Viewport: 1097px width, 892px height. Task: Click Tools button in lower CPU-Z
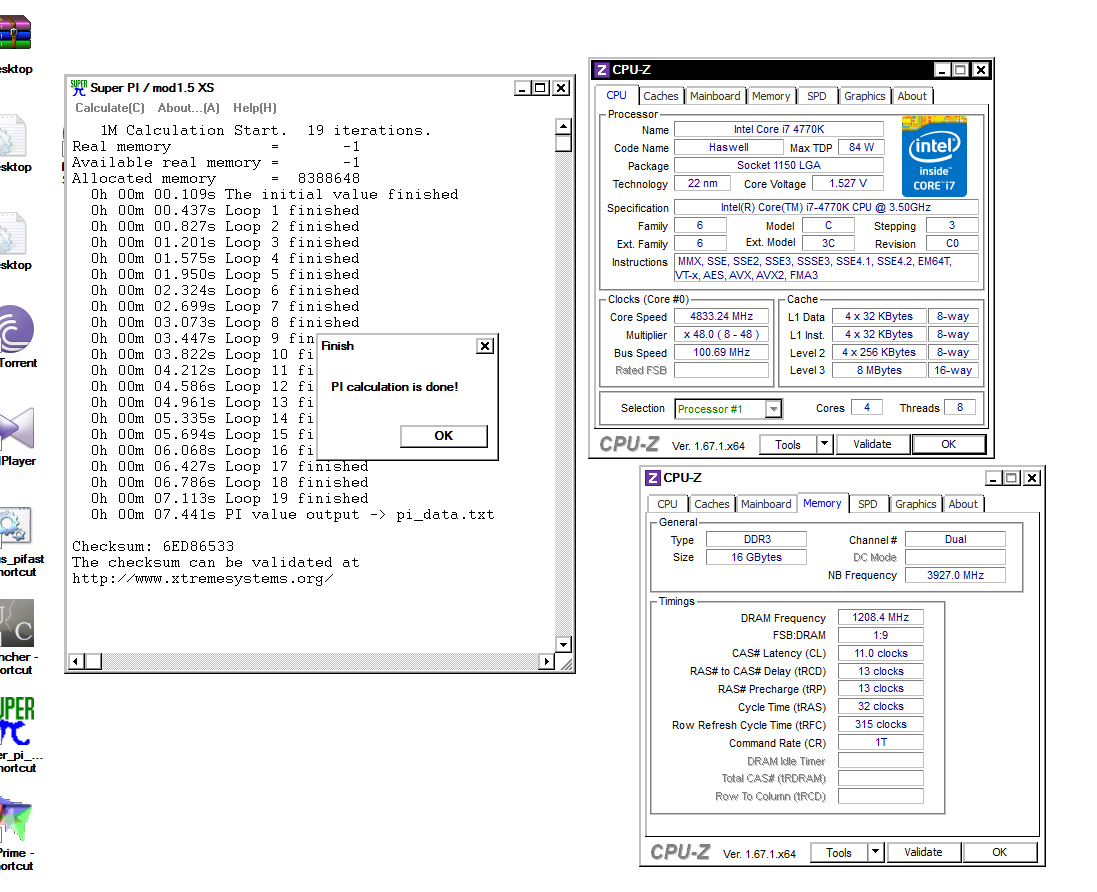[x=839, y=852]
